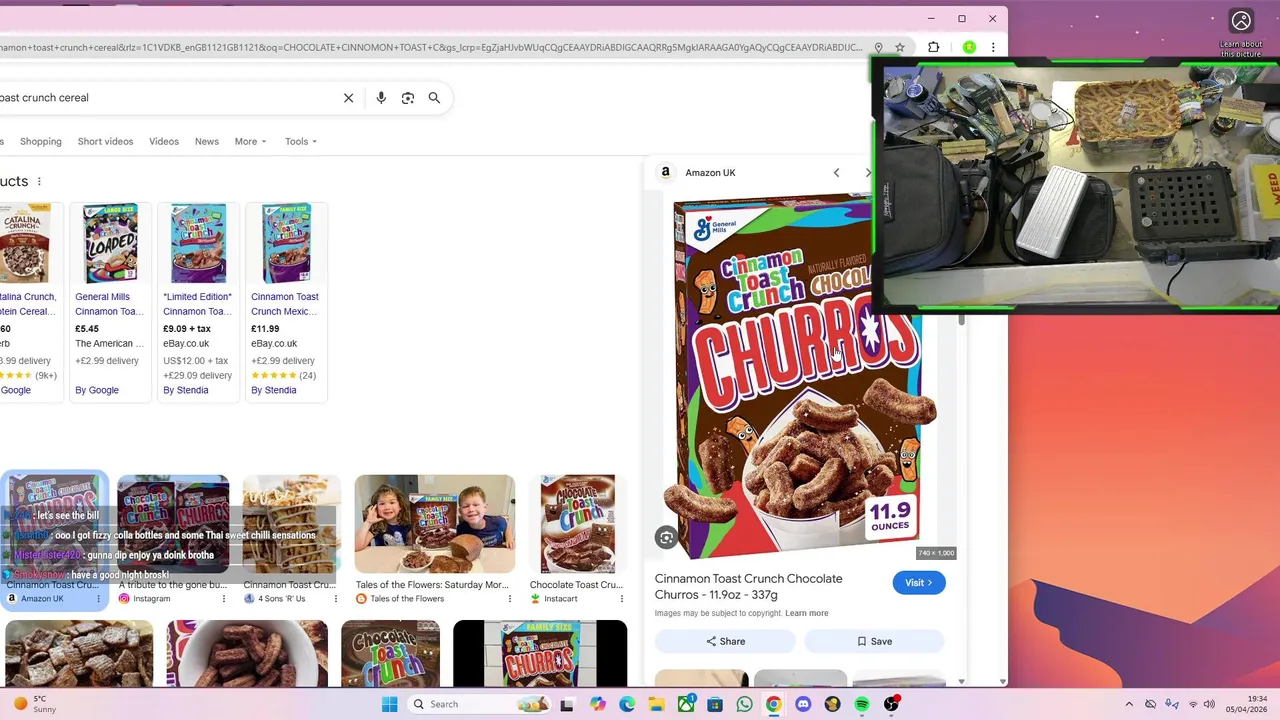Open Learn more copyright link
1280x720 pixels.
807,613
